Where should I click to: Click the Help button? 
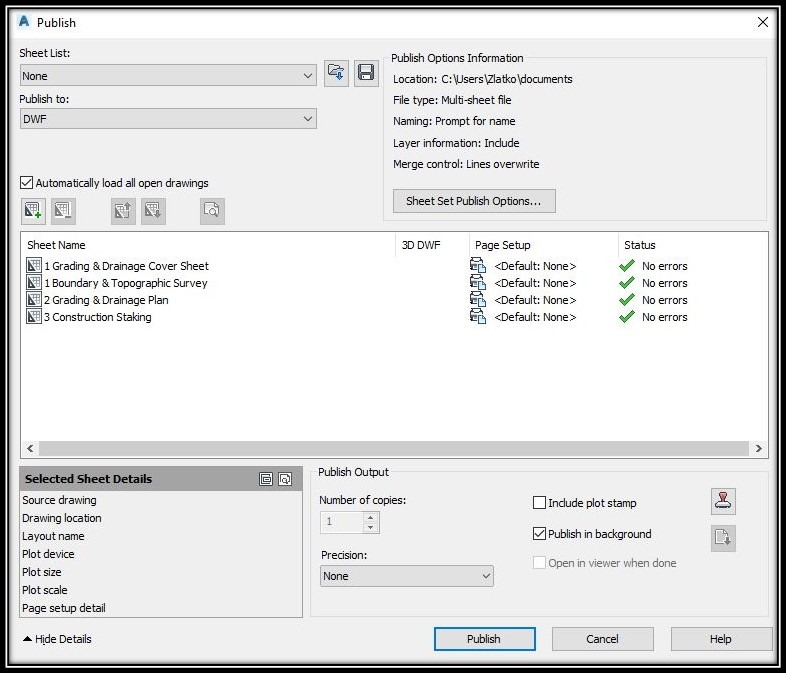coord(721,639)
